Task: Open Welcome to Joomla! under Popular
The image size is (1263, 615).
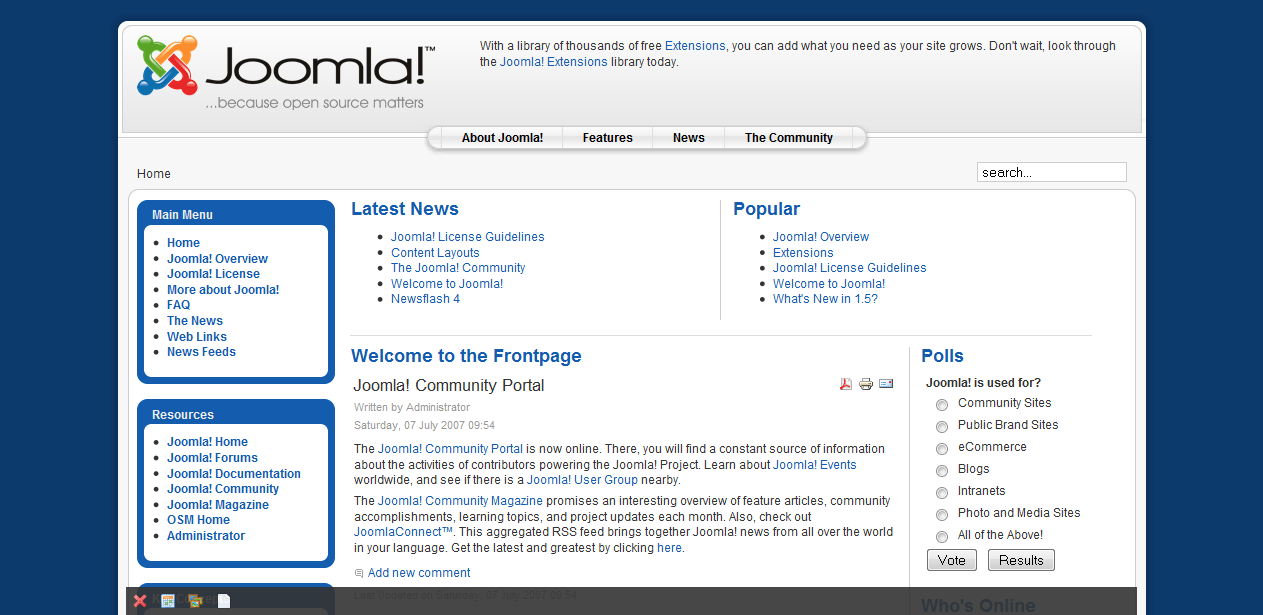Action: [x=829, y=284]
